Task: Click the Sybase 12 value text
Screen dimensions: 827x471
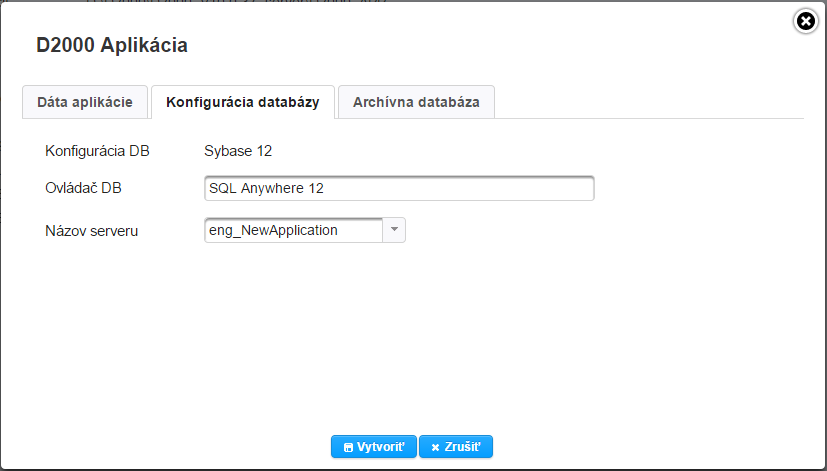Action: [x=238, y=151]
